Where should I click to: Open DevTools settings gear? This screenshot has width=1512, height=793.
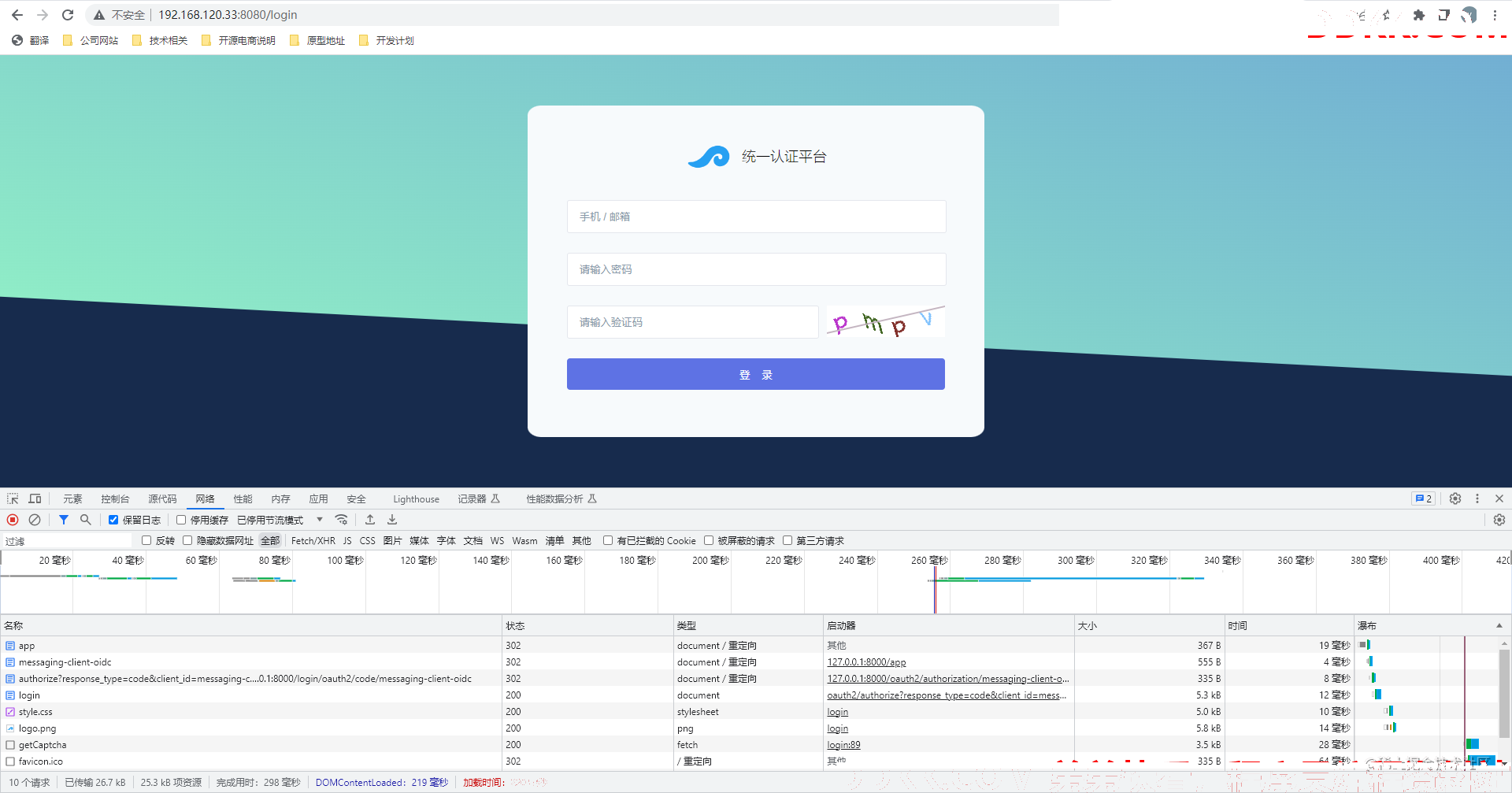[x=1455, y=498]
